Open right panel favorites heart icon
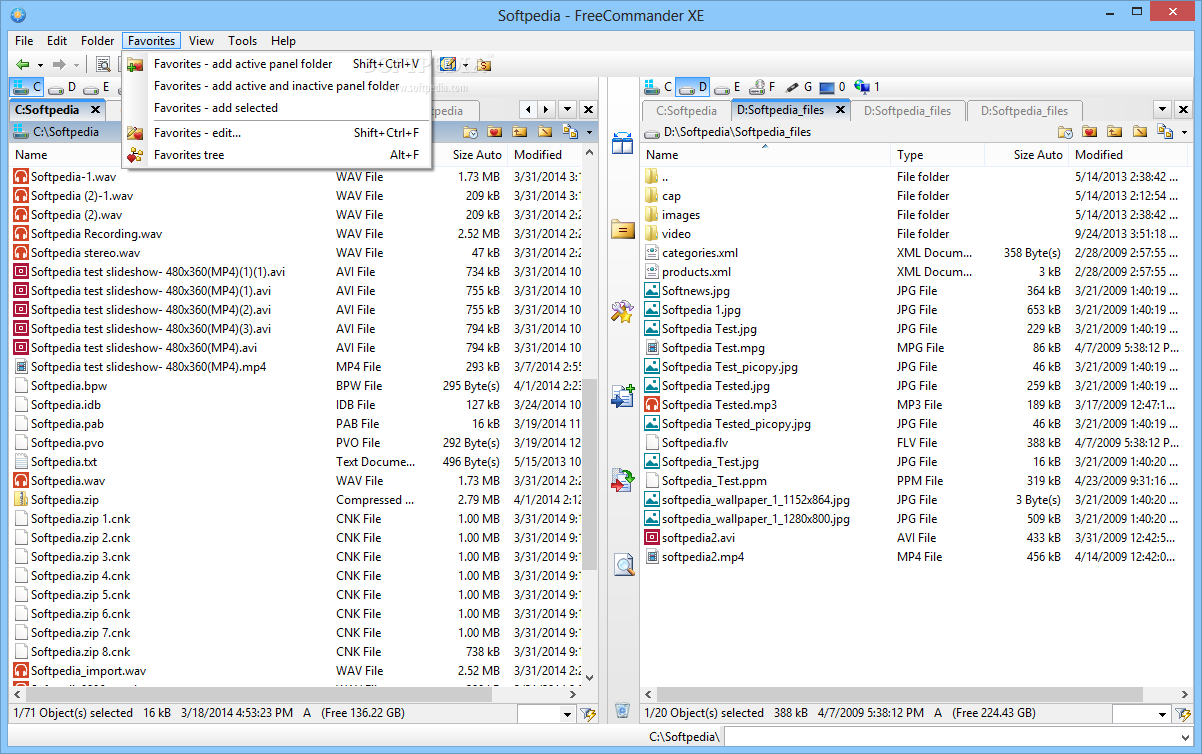This screenshot has height=754, width=1202. coord(1090,132)
